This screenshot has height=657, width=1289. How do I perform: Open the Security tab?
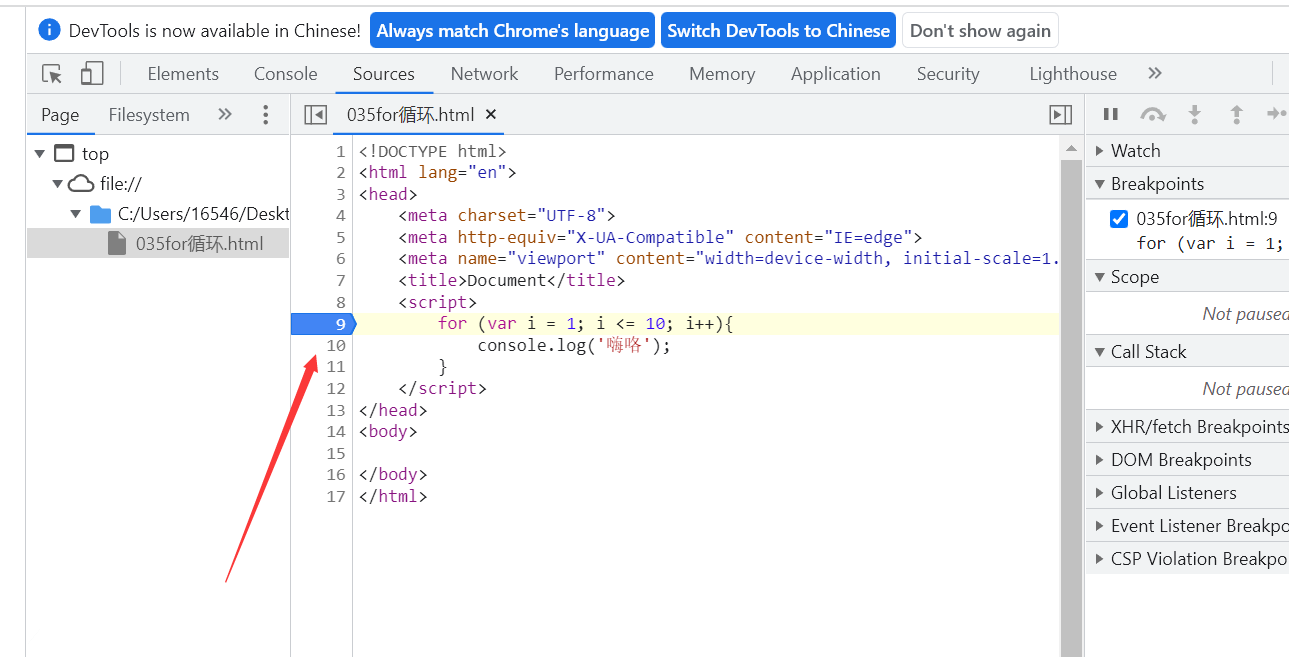948,74
